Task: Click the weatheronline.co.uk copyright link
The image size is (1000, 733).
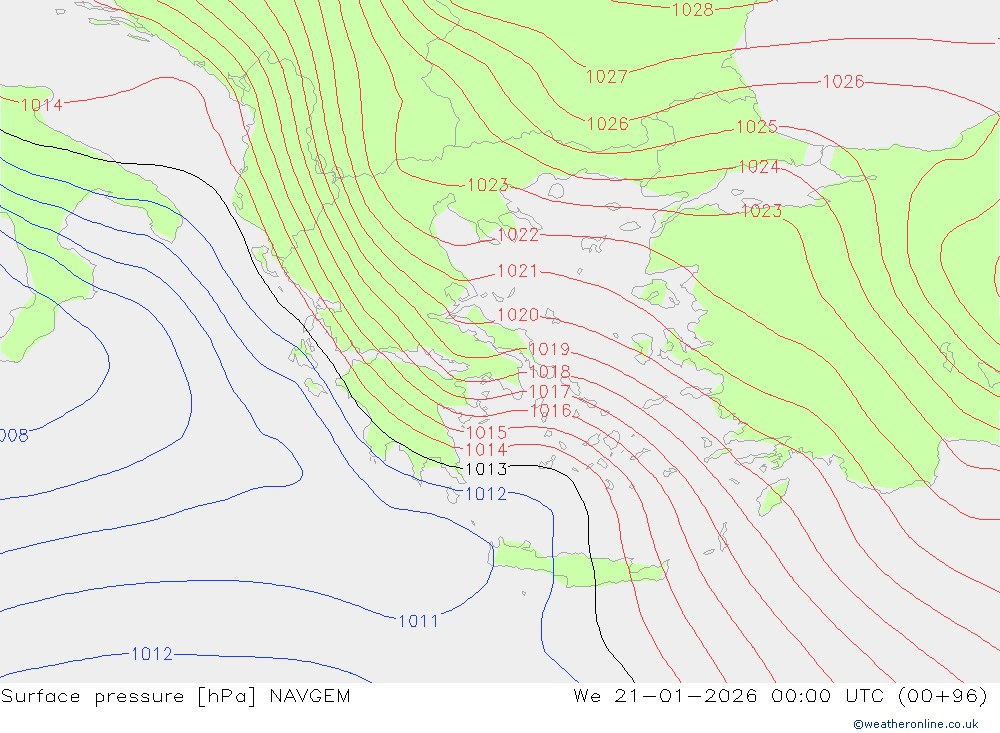Action: (x=916, y=724)
